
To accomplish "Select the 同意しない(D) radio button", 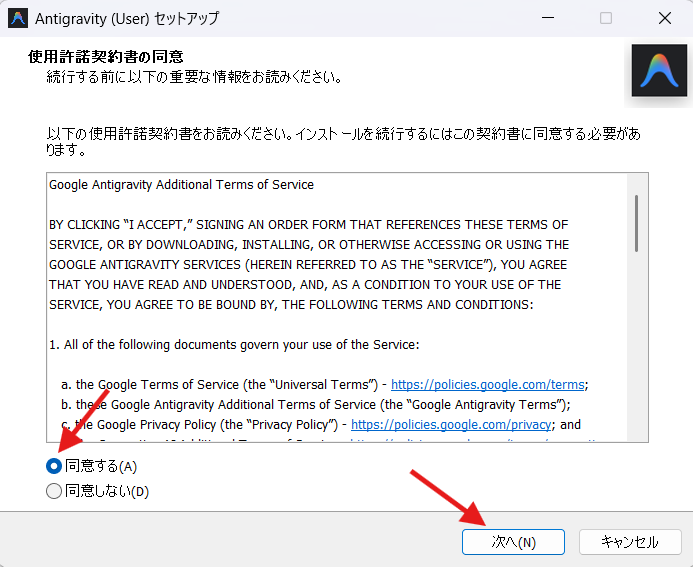I will coord(54,491).
